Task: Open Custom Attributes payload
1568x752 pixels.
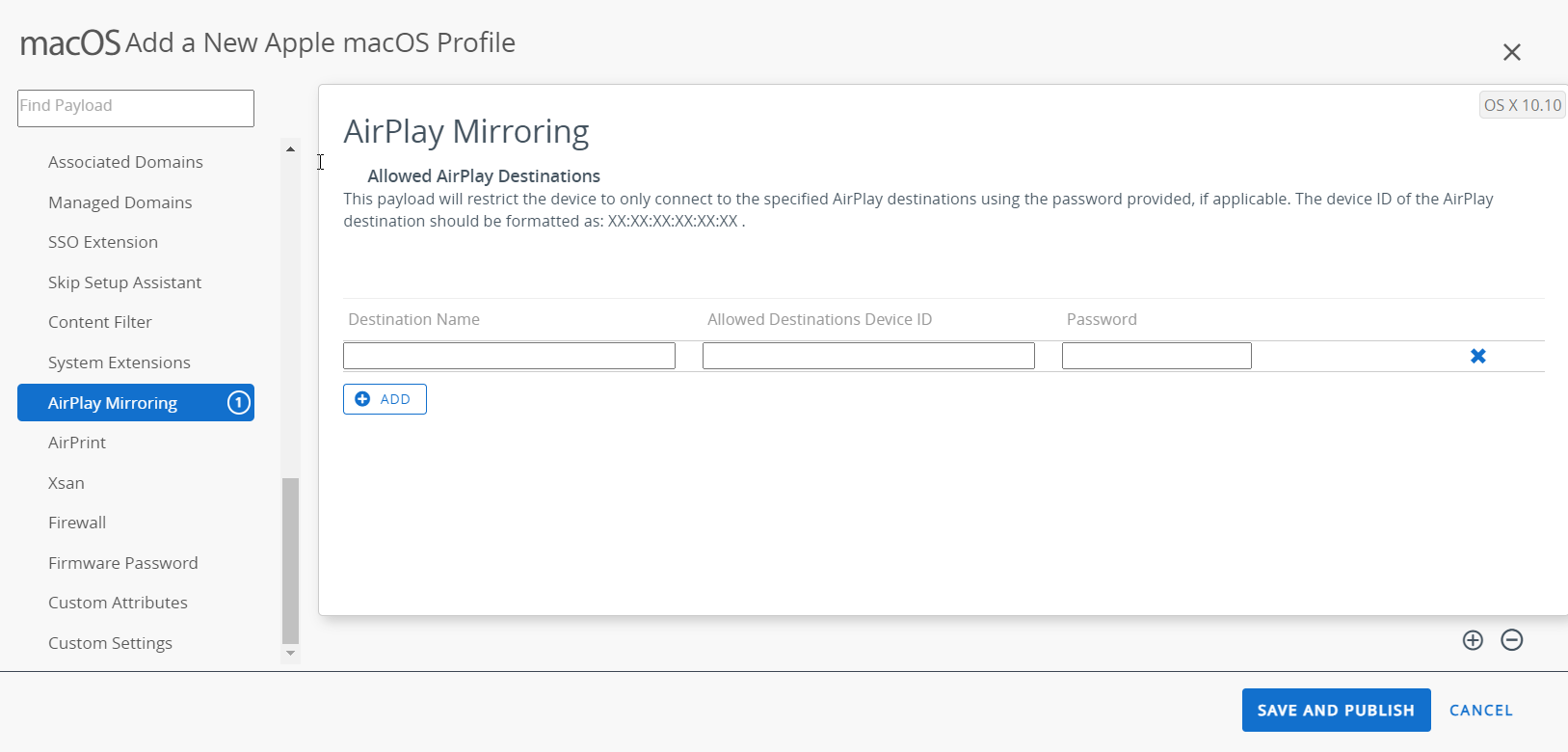Action: click(118, 603)
